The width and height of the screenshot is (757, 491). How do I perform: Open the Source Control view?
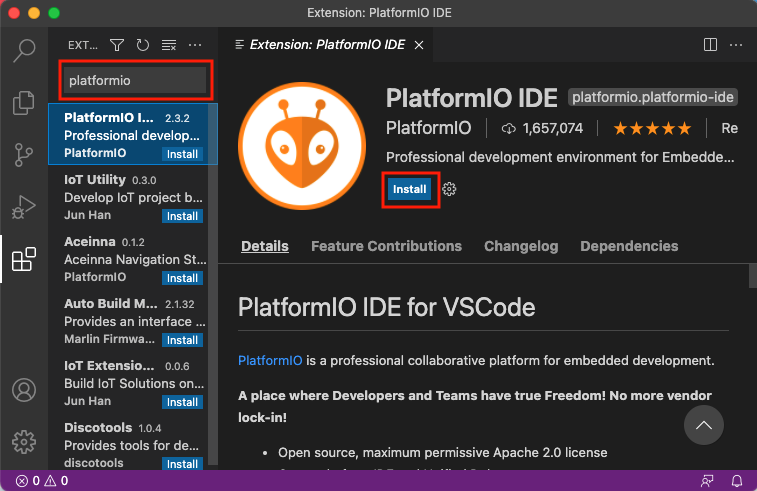tap(24, 155)
